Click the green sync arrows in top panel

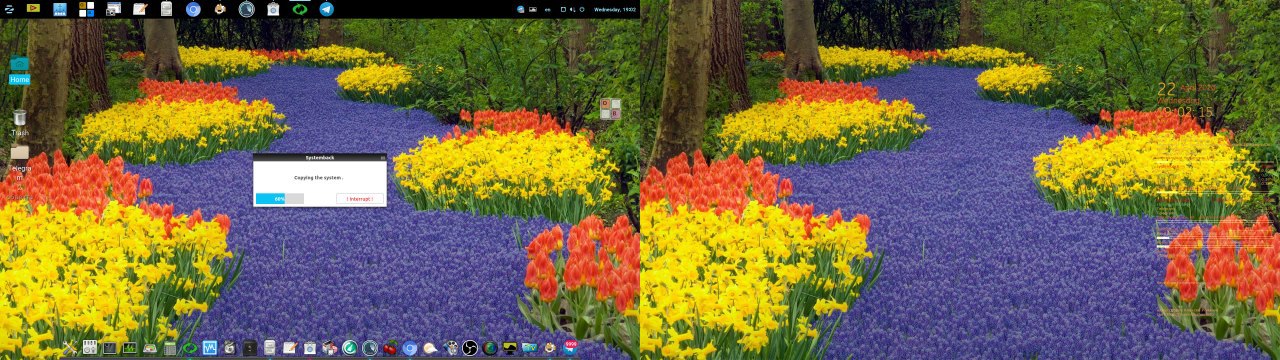299,9
